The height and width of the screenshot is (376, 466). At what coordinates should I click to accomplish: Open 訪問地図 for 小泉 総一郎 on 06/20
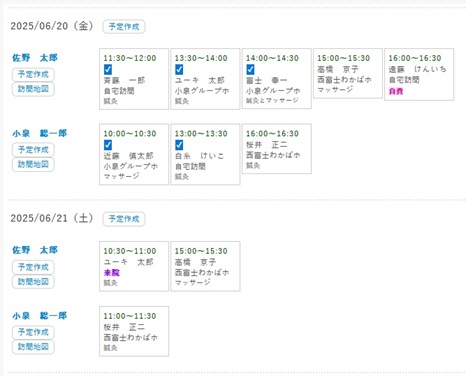[x=33, y=164]
